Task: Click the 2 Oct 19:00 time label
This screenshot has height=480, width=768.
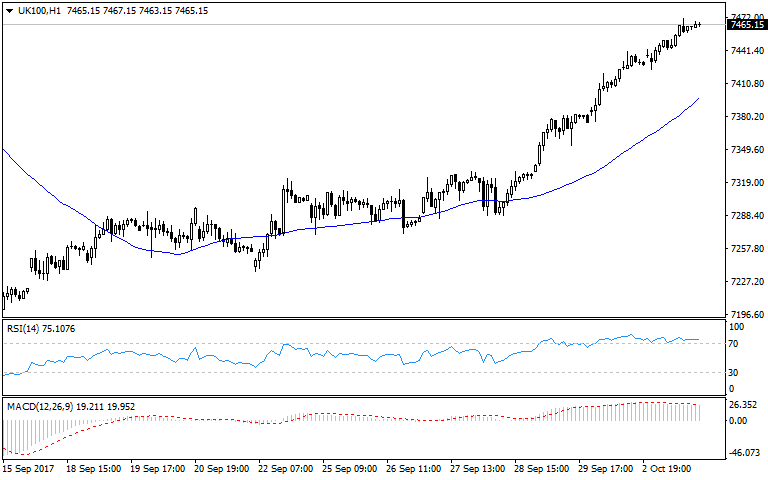Action: tap(667, 469)
